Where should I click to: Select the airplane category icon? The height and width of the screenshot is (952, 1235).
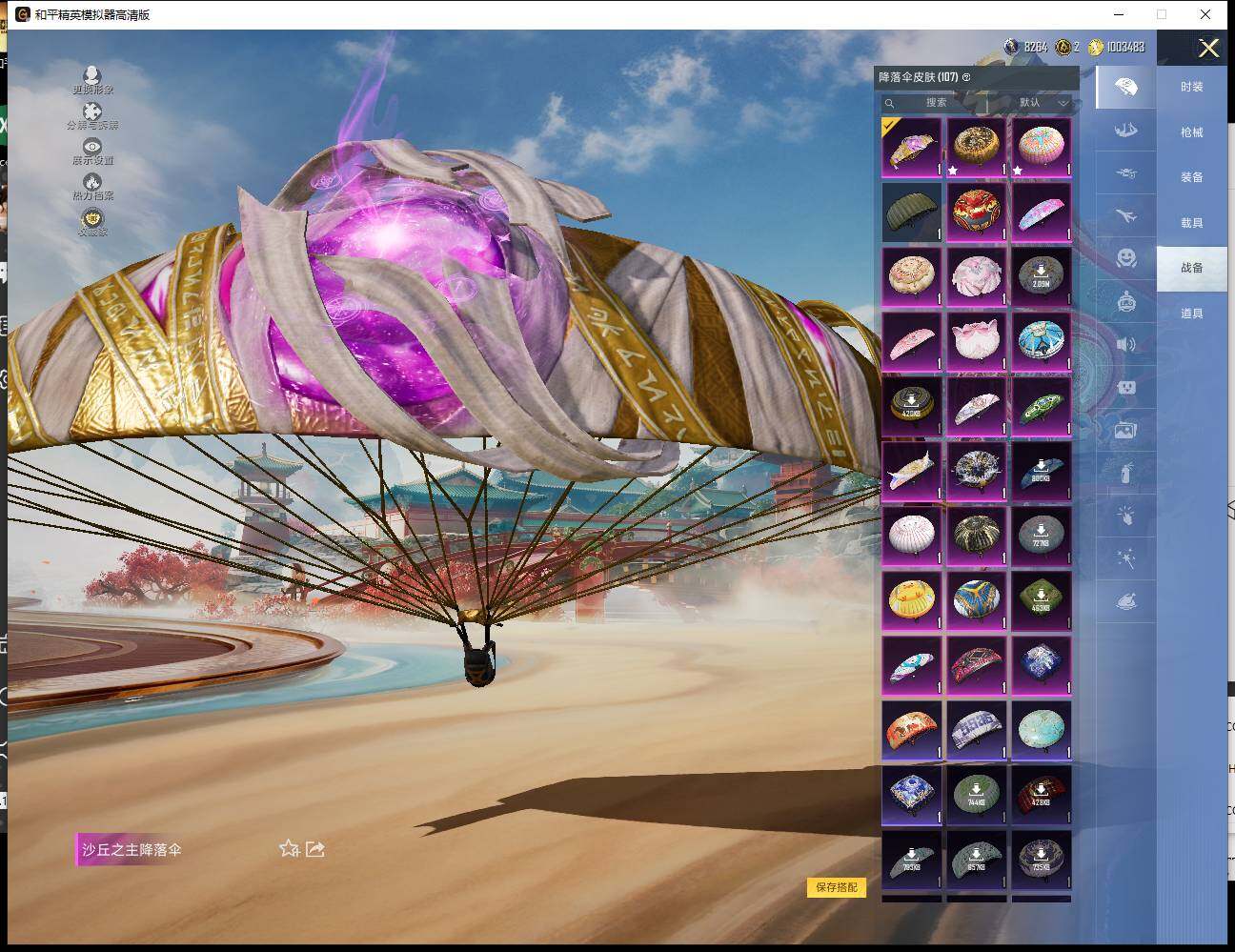tap(1125, 216)
